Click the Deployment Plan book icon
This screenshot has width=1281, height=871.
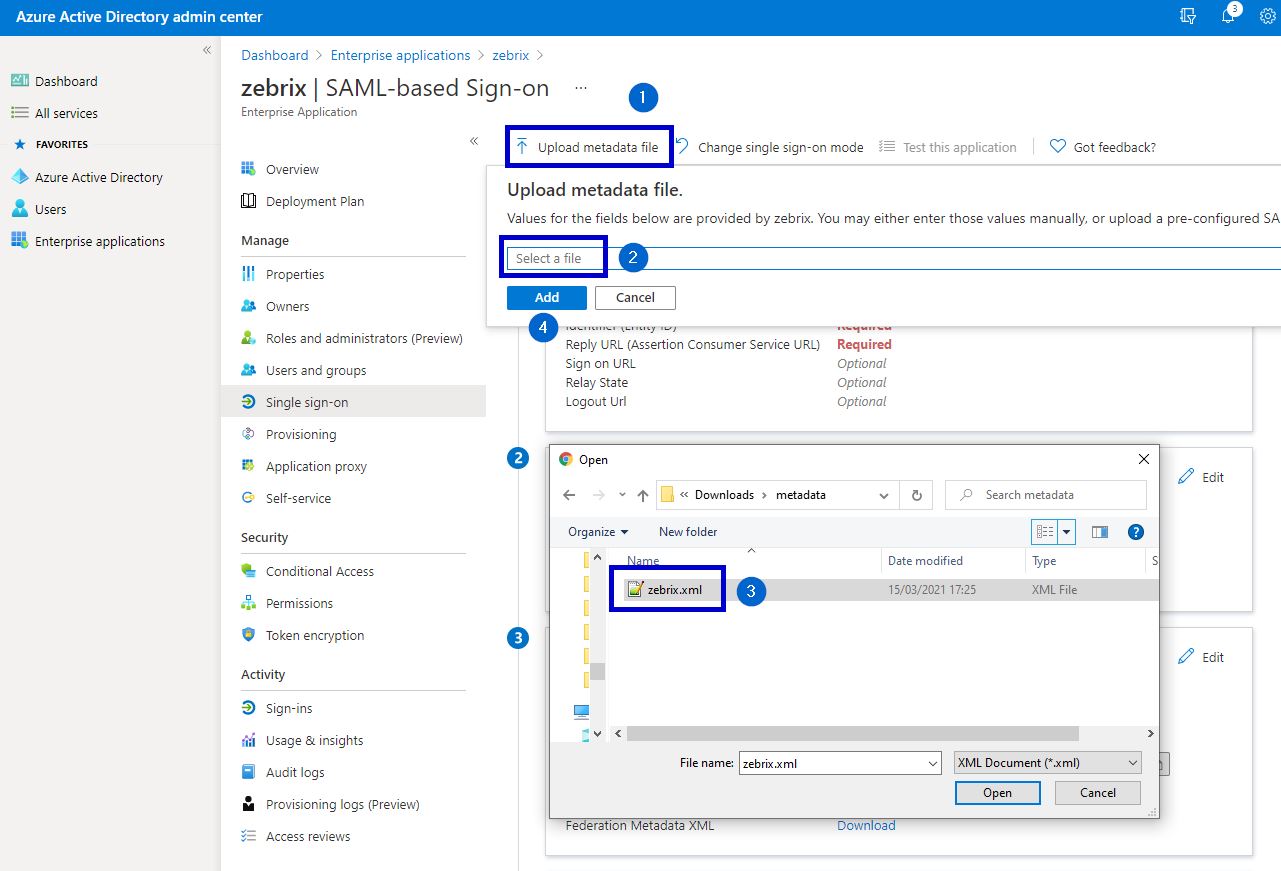(x=249, y=201)
